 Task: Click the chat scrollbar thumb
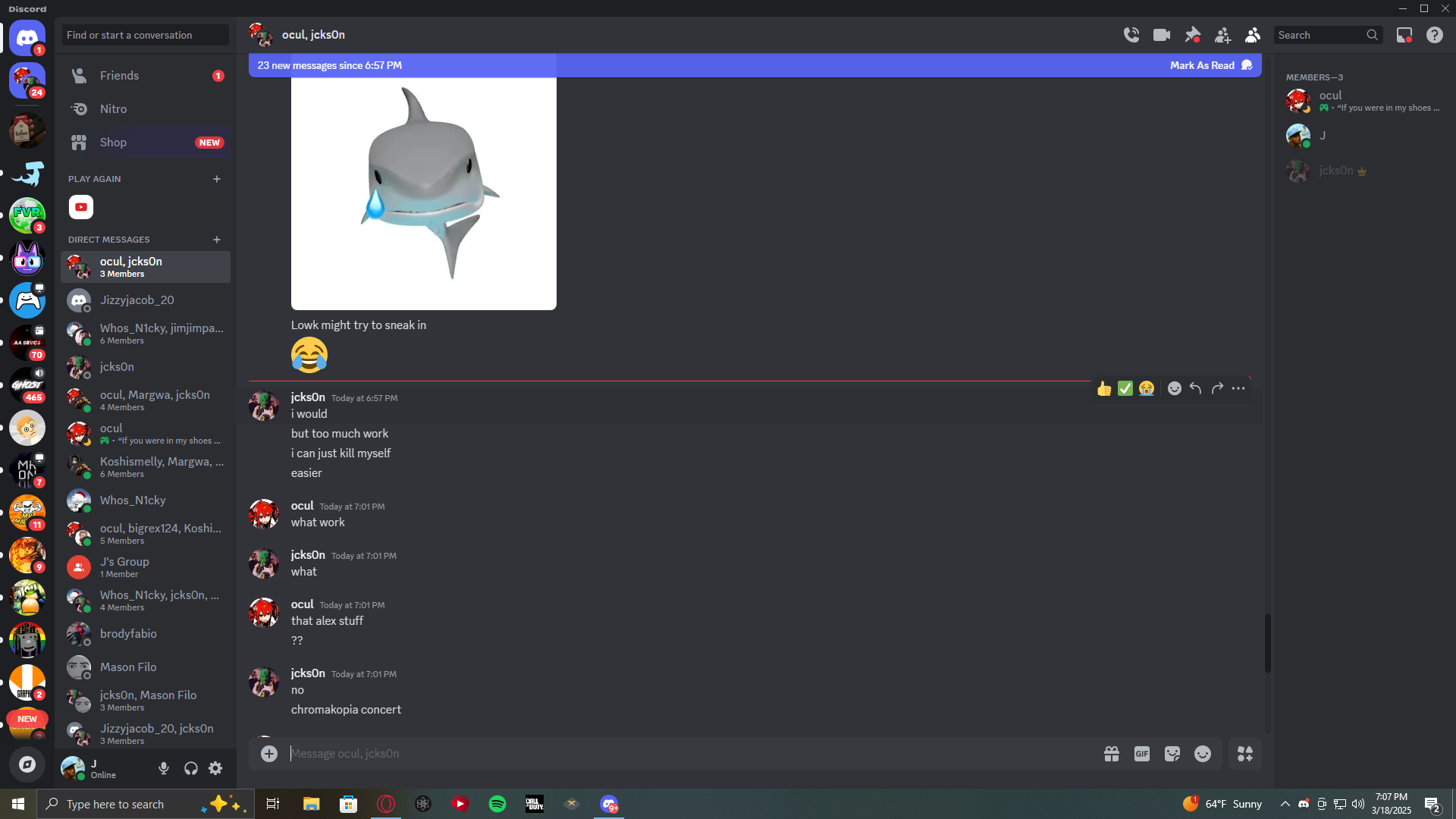[x=1267, y=643]
